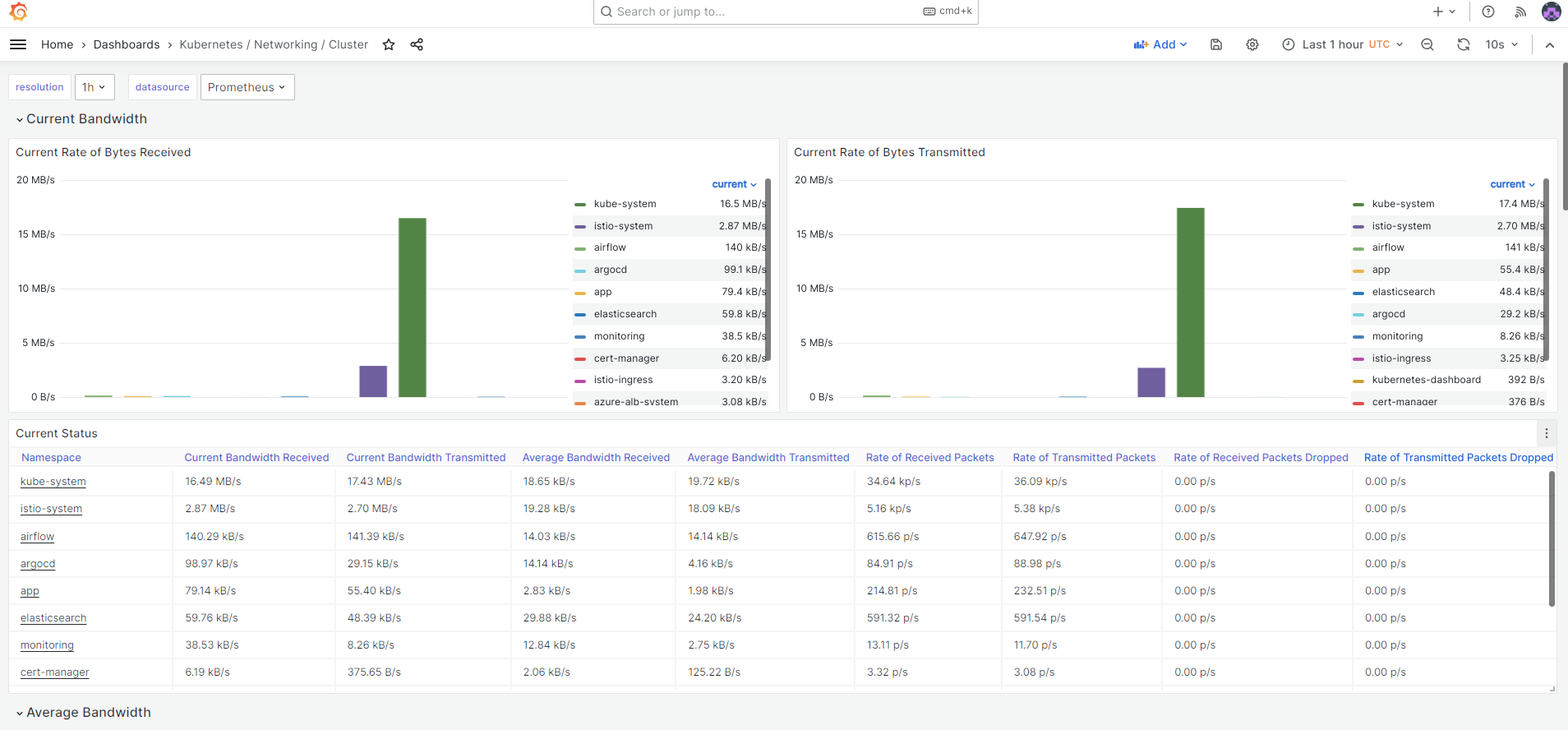Open dashboard settings gear icon
Viewport: 1568px width, 730px height.
coord(1252,44)
